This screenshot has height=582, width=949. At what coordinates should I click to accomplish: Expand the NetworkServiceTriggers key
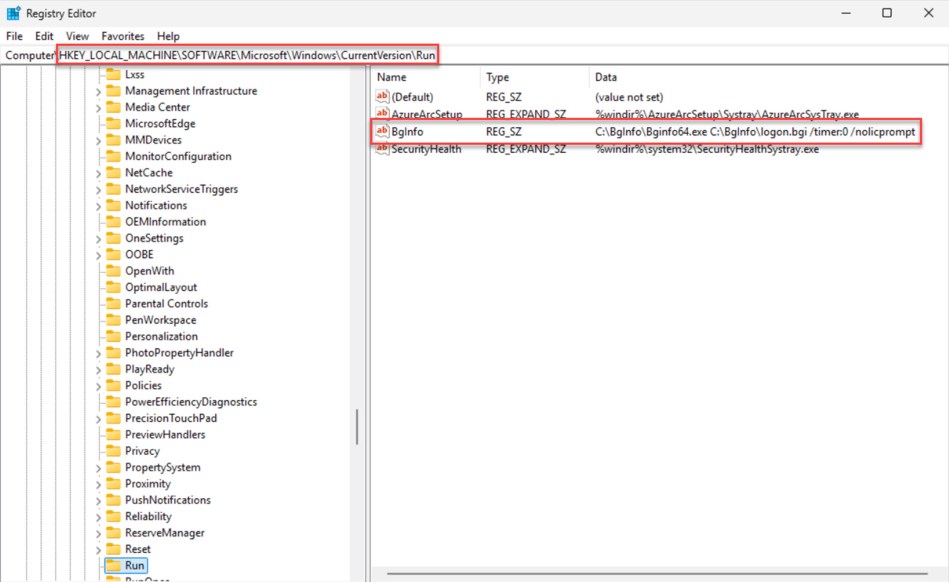(98, 189)
